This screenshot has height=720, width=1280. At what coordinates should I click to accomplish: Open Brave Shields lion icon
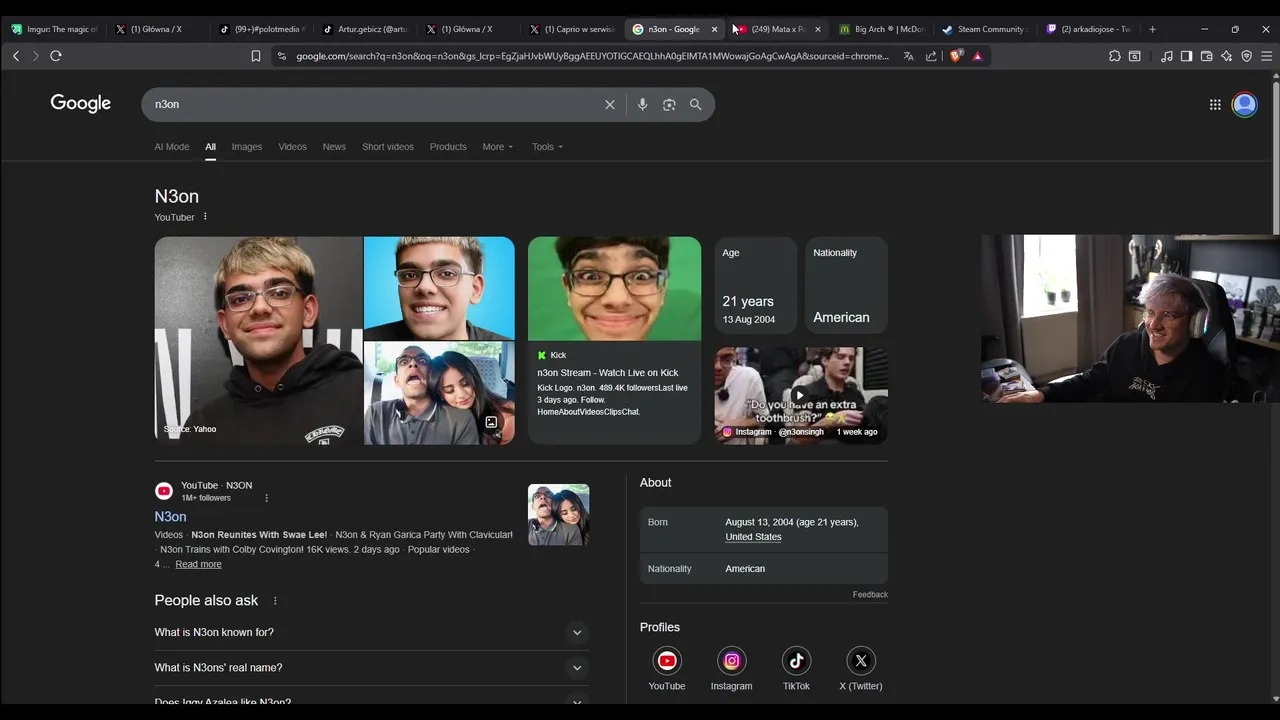[x=955, y=56]
